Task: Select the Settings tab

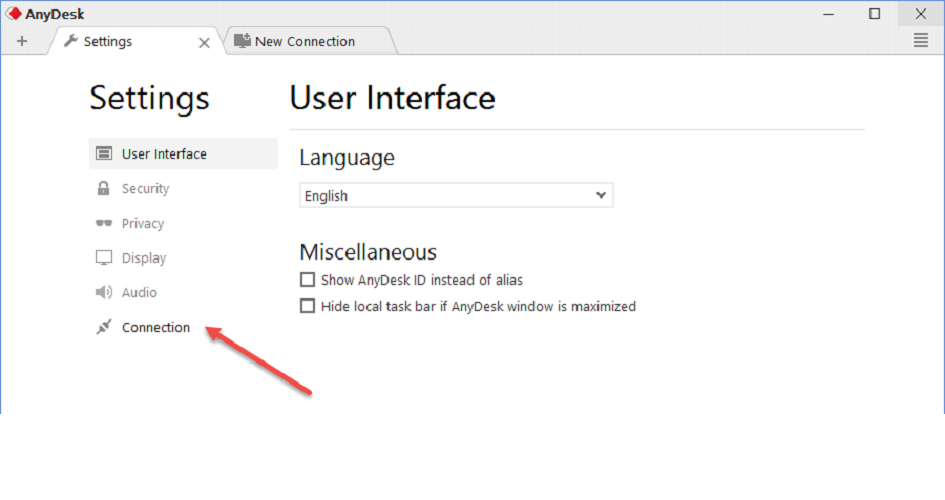Action: pos(108,41)
